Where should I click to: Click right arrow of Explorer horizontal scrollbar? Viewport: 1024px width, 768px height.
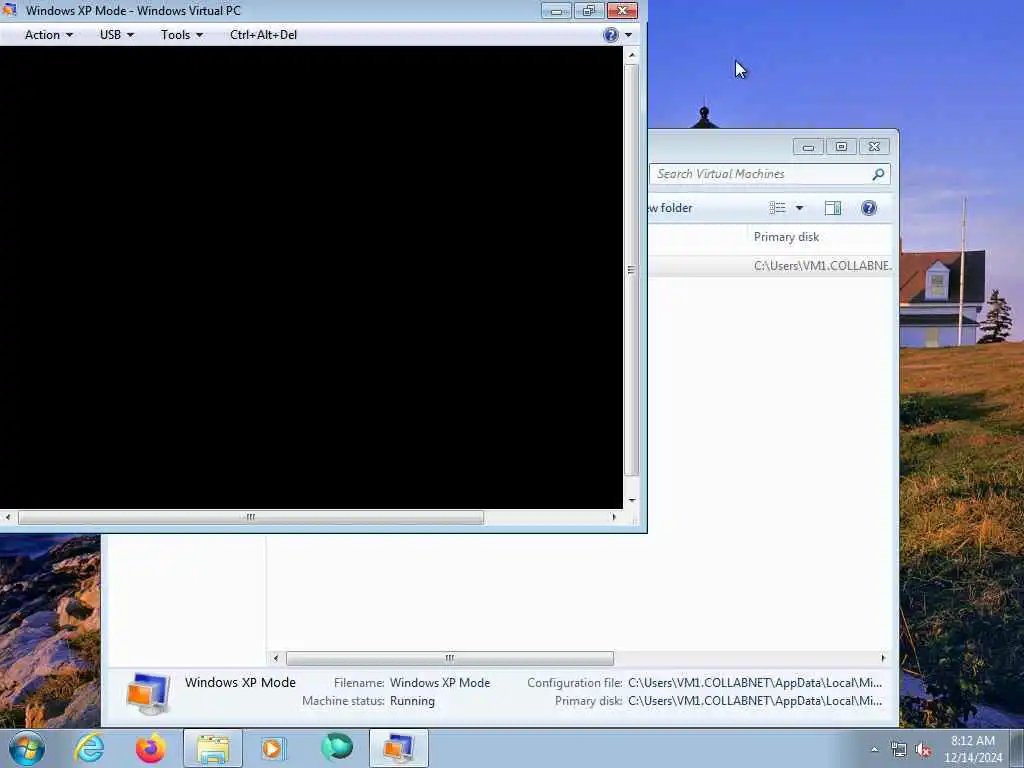(883, 658)
